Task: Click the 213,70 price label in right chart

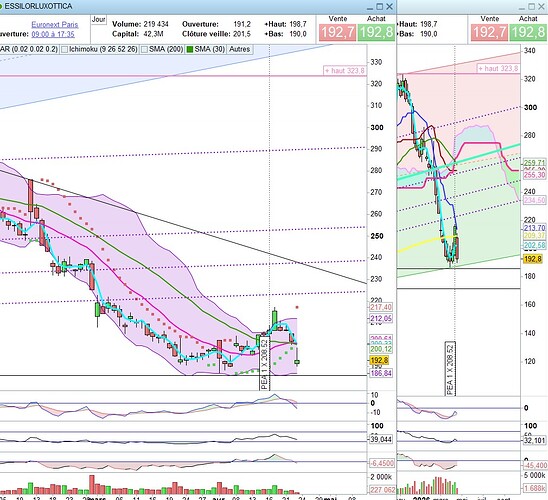Action: [x=534, y=228]
